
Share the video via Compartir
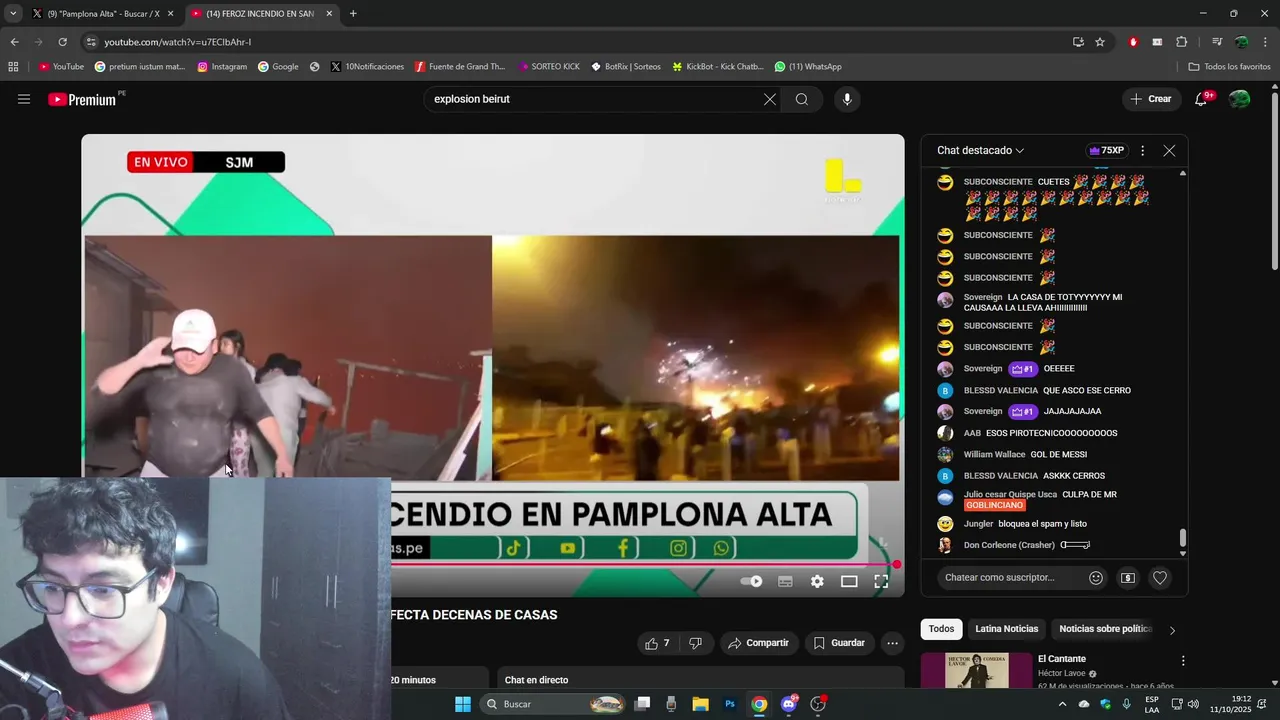pyautogui.click(x=758, y=643)
